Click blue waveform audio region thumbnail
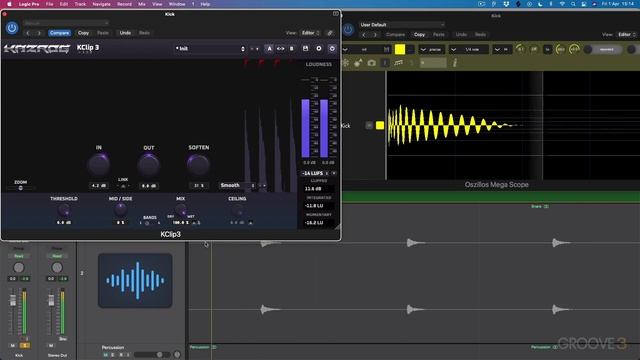The image size is (640, 360). (x=135, y=280)
